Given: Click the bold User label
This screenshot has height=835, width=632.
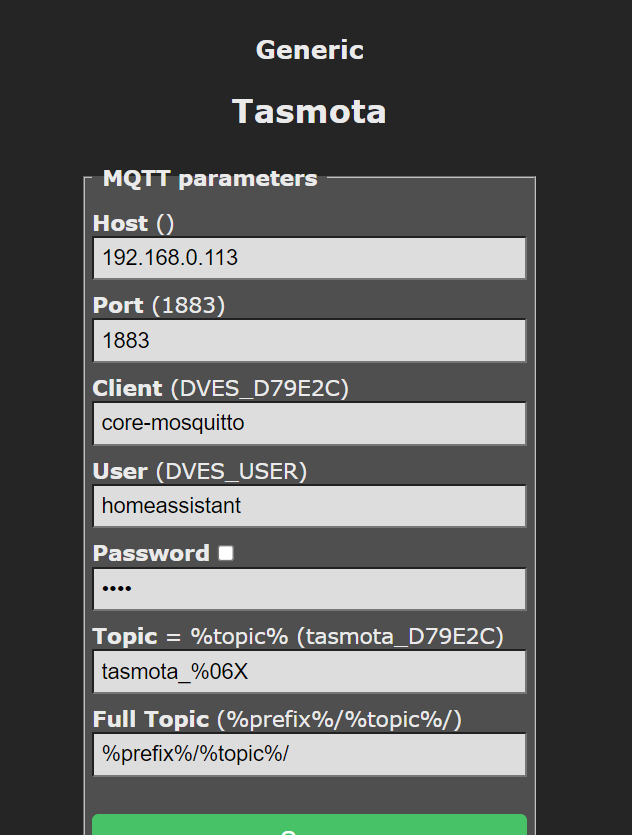Looking at the screenshot, I should click(x=120, y=471).
